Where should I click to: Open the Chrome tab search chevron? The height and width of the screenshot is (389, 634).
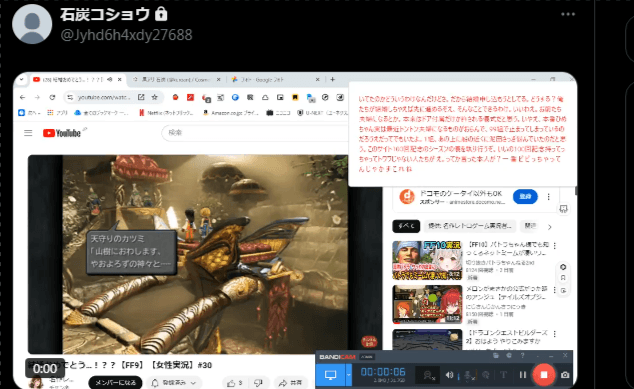click(21, 79)
